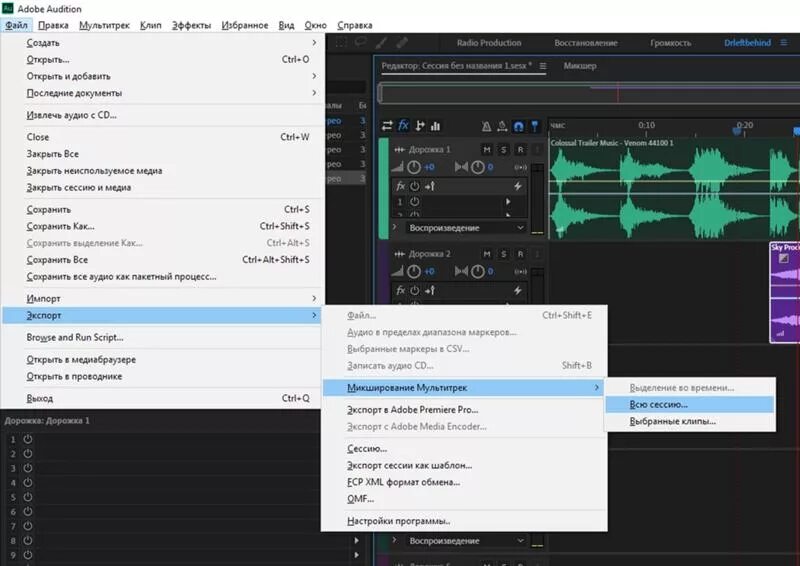Click the purple Sky clip on track 2
The height and width of the screenshot is (566, 800).
[x=785, y=292]
